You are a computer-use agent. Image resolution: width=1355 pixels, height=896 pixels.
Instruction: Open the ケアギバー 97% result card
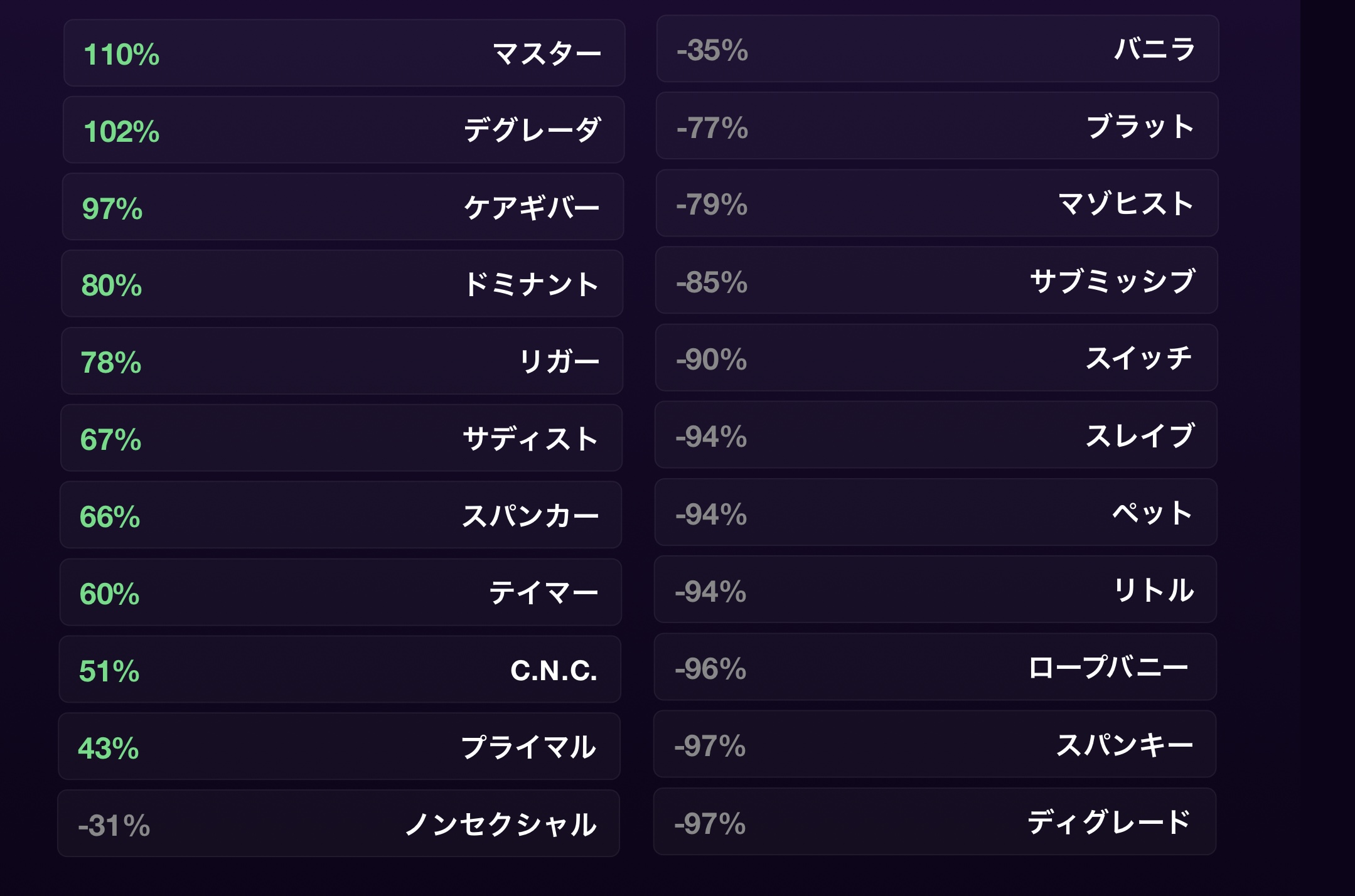(343, 207)
